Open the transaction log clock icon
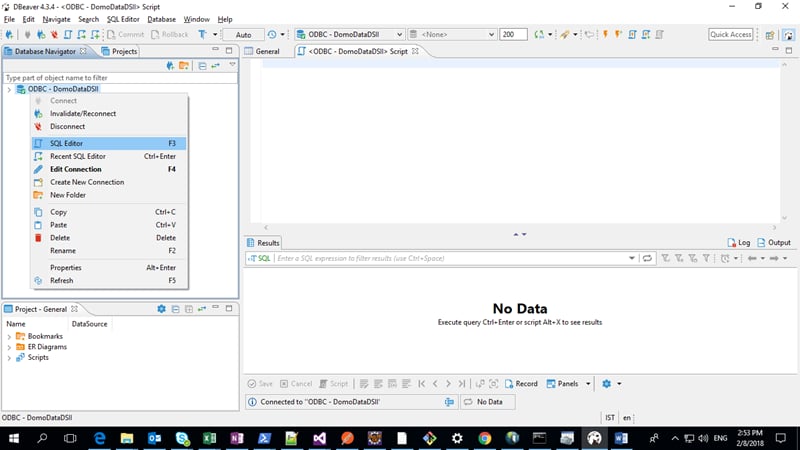The image size is (800, 450). click(x=272, y=34)
